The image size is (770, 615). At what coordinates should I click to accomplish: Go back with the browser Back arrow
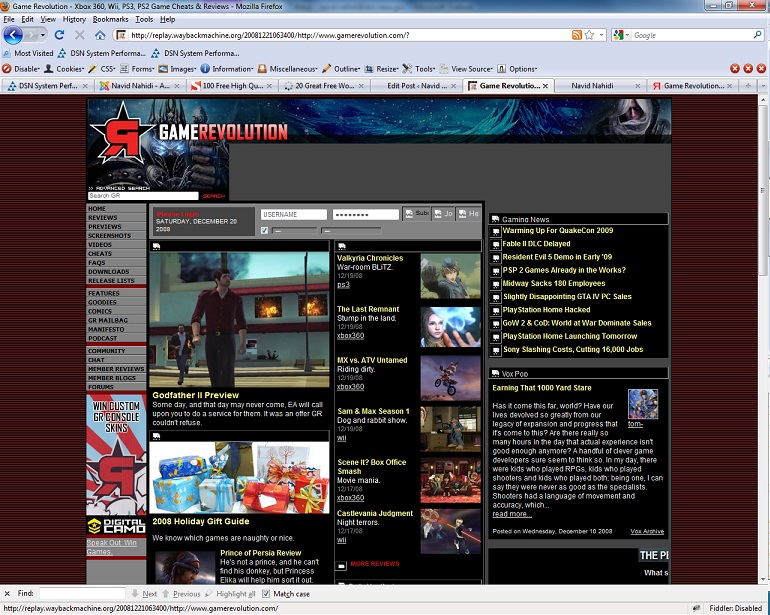tap(13, 35)
